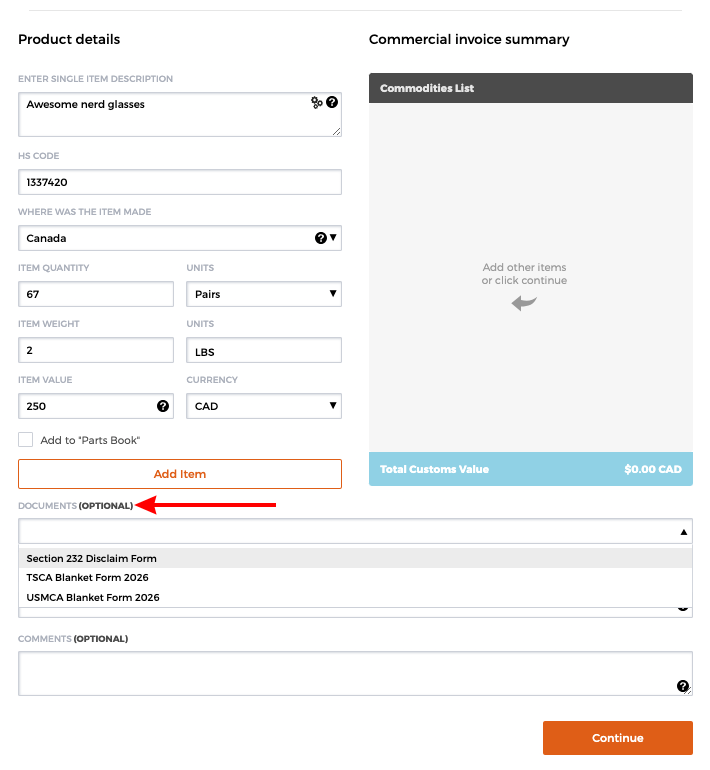Click the orange Continue button

617,738
